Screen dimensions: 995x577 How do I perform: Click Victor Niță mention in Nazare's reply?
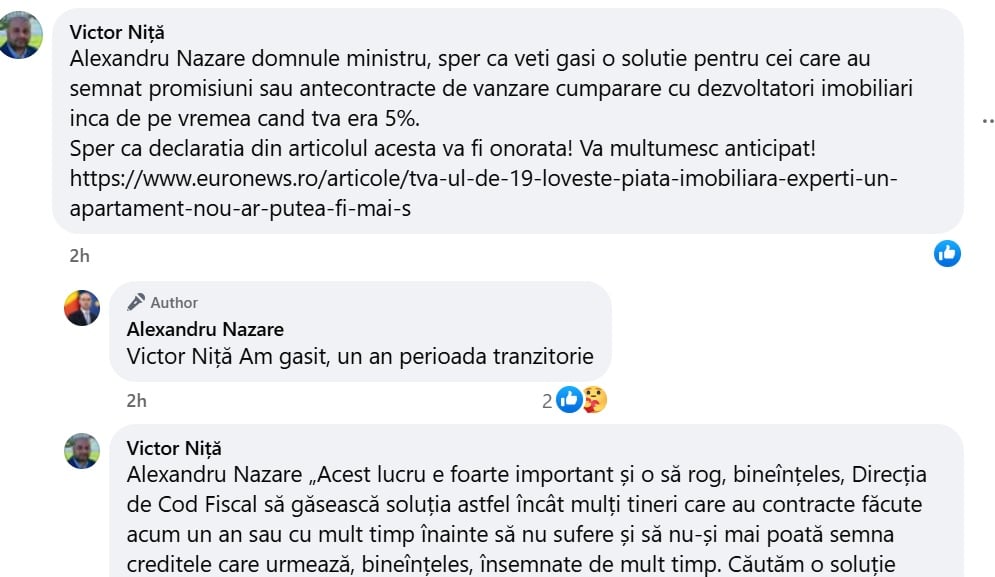180,356
